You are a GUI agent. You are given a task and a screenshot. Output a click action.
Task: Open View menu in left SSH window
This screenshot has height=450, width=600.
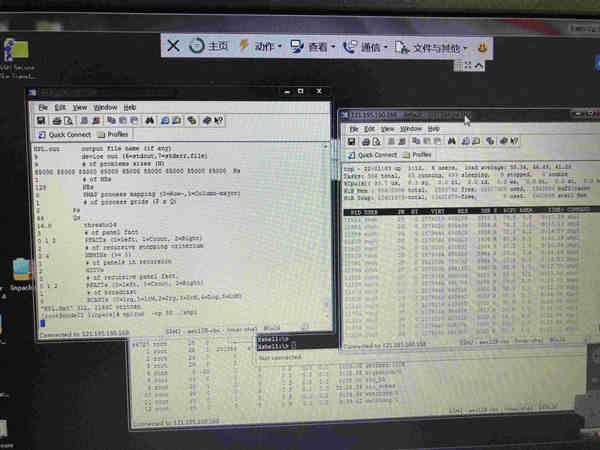(x=80, y=108)
